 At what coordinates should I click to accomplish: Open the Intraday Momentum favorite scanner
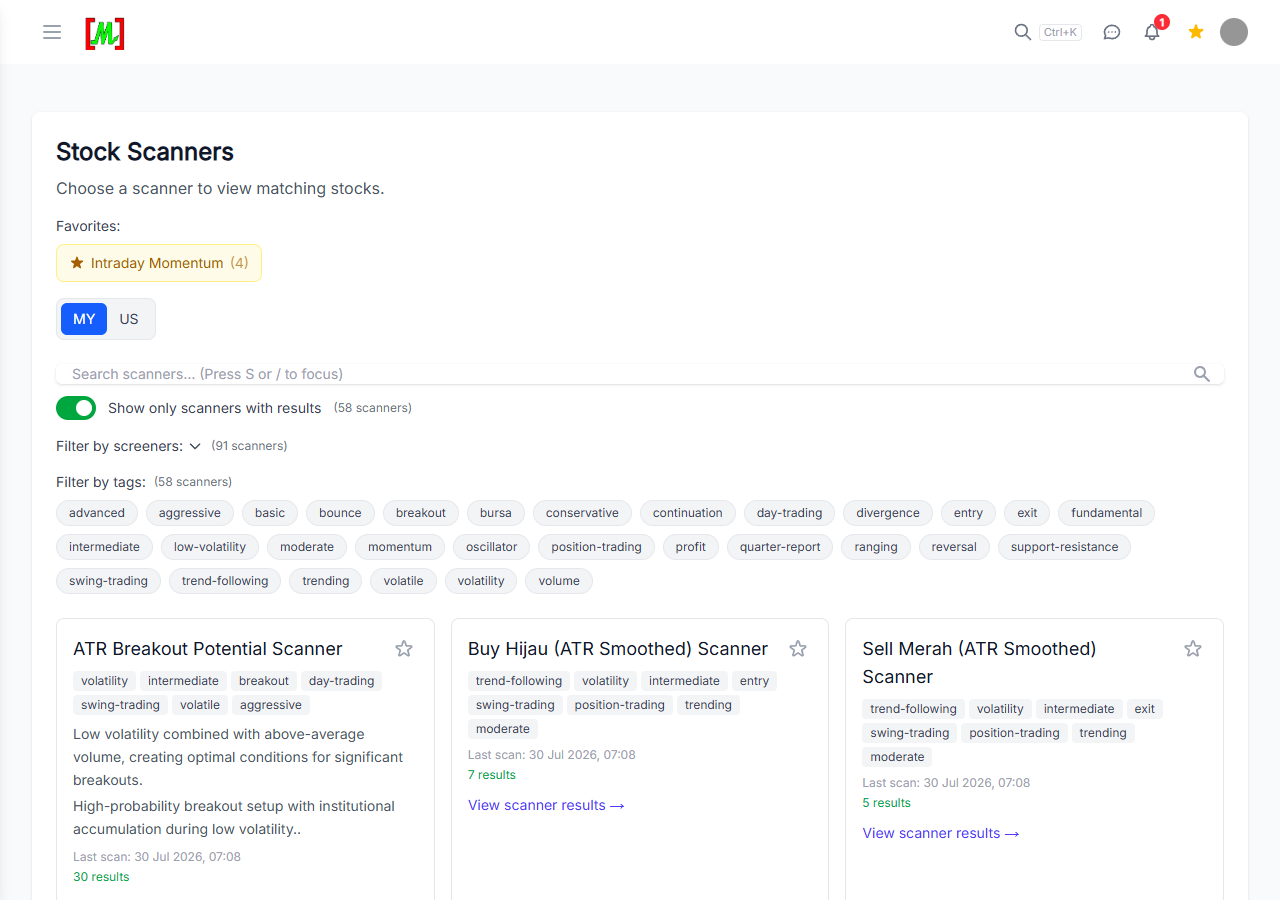(x=159, y=263)
